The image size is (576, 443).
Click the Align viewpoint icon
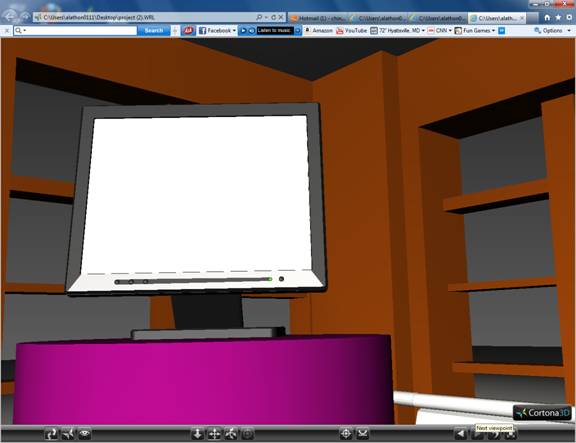click(363, 434)
